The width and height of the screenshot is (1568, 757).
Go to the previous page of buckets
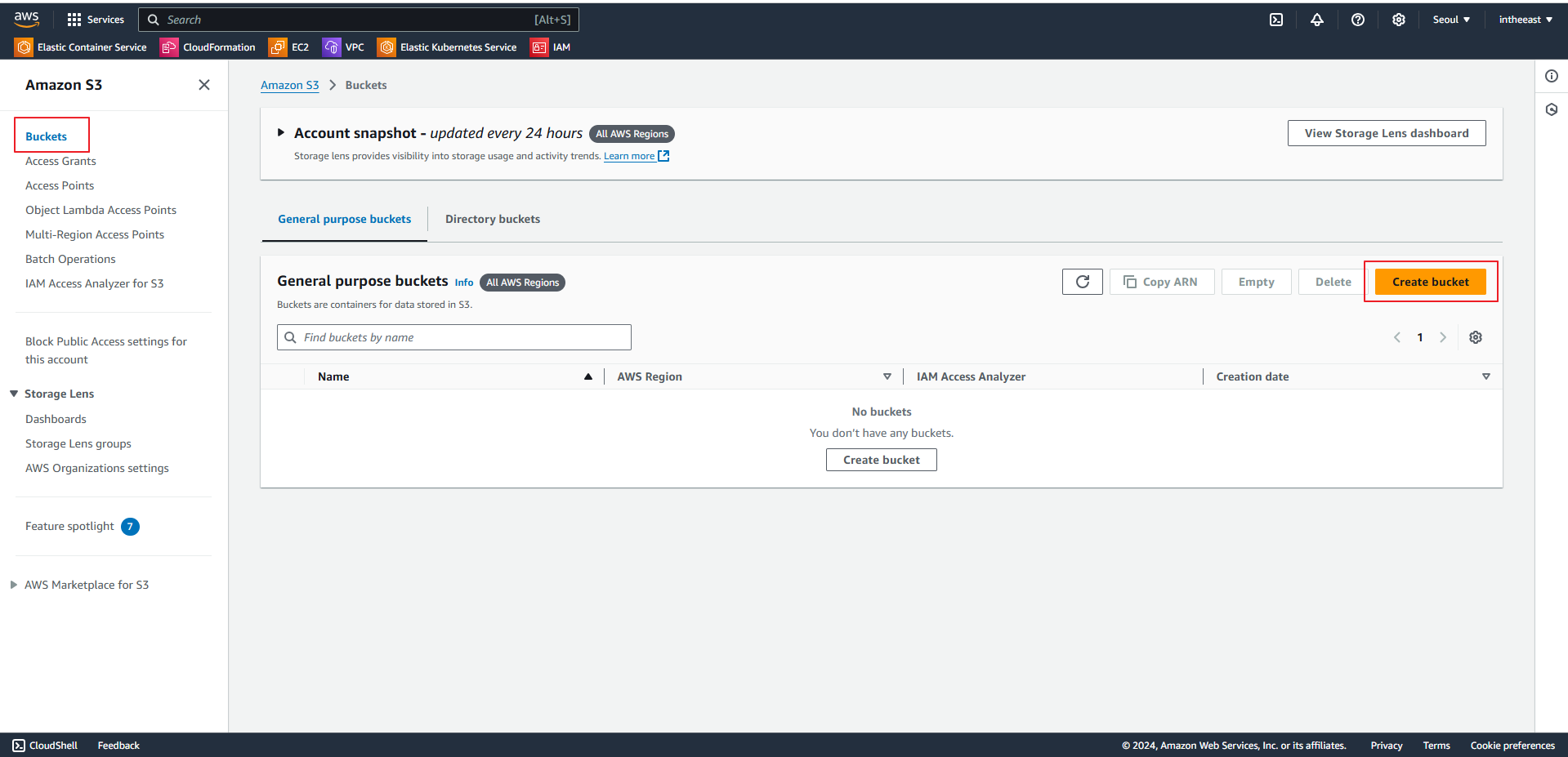[1397, 337]
